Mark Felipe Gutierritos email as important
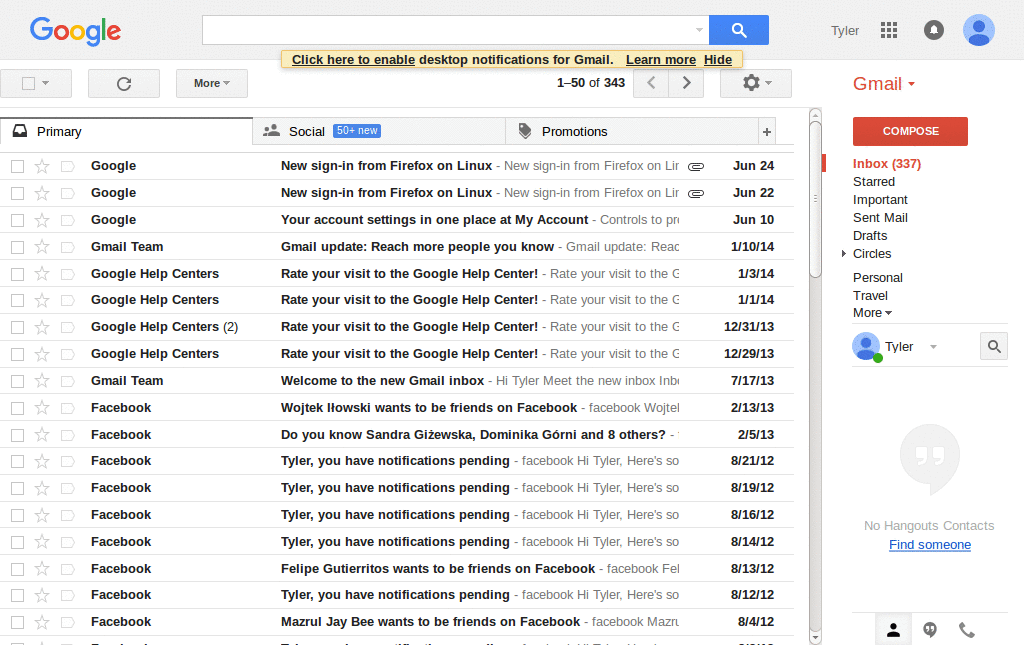 tap(67, 569)
